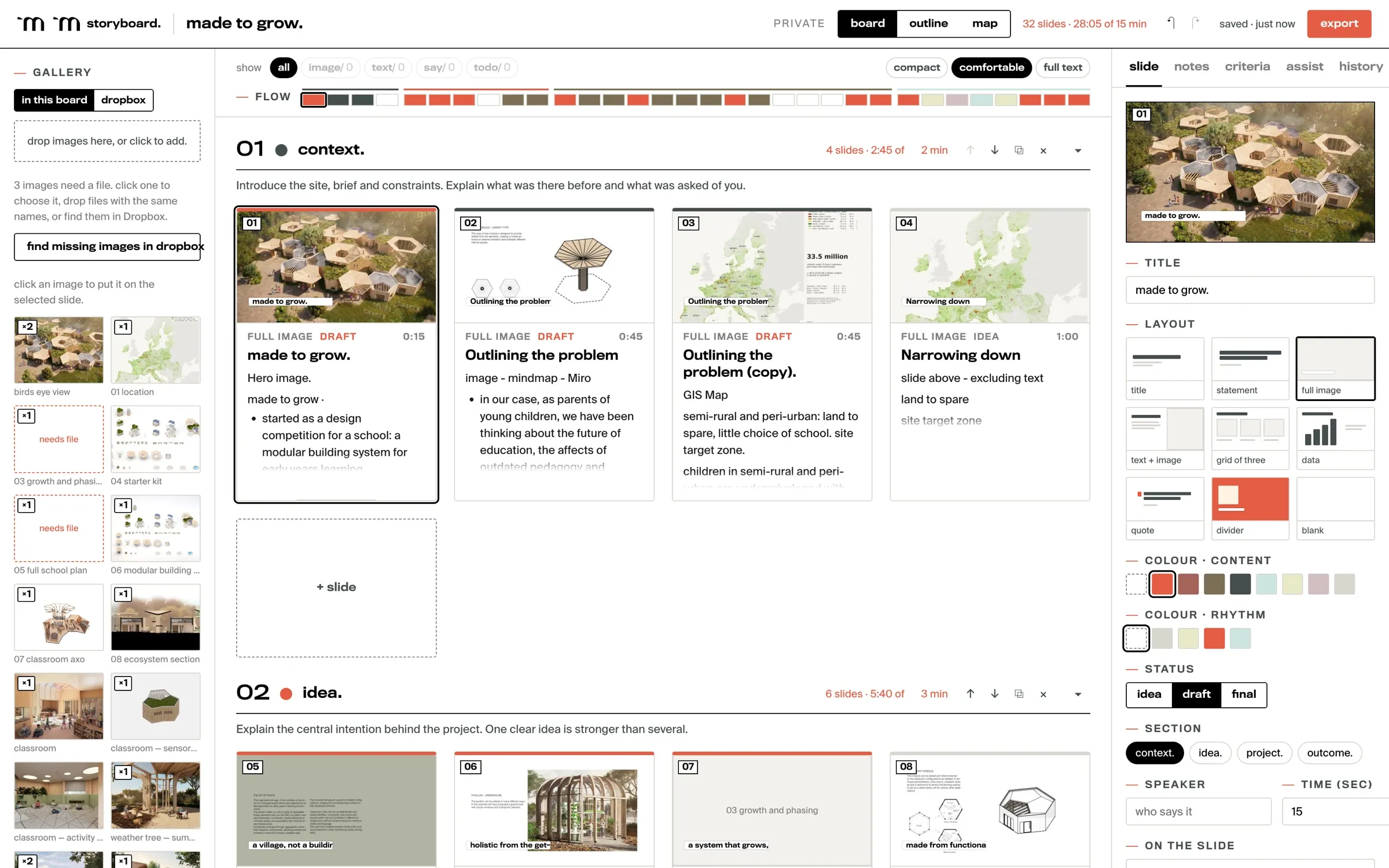Choose the data chart layout
The width and height of the screenshot is (1389, 868).
tap(1335, 438)
